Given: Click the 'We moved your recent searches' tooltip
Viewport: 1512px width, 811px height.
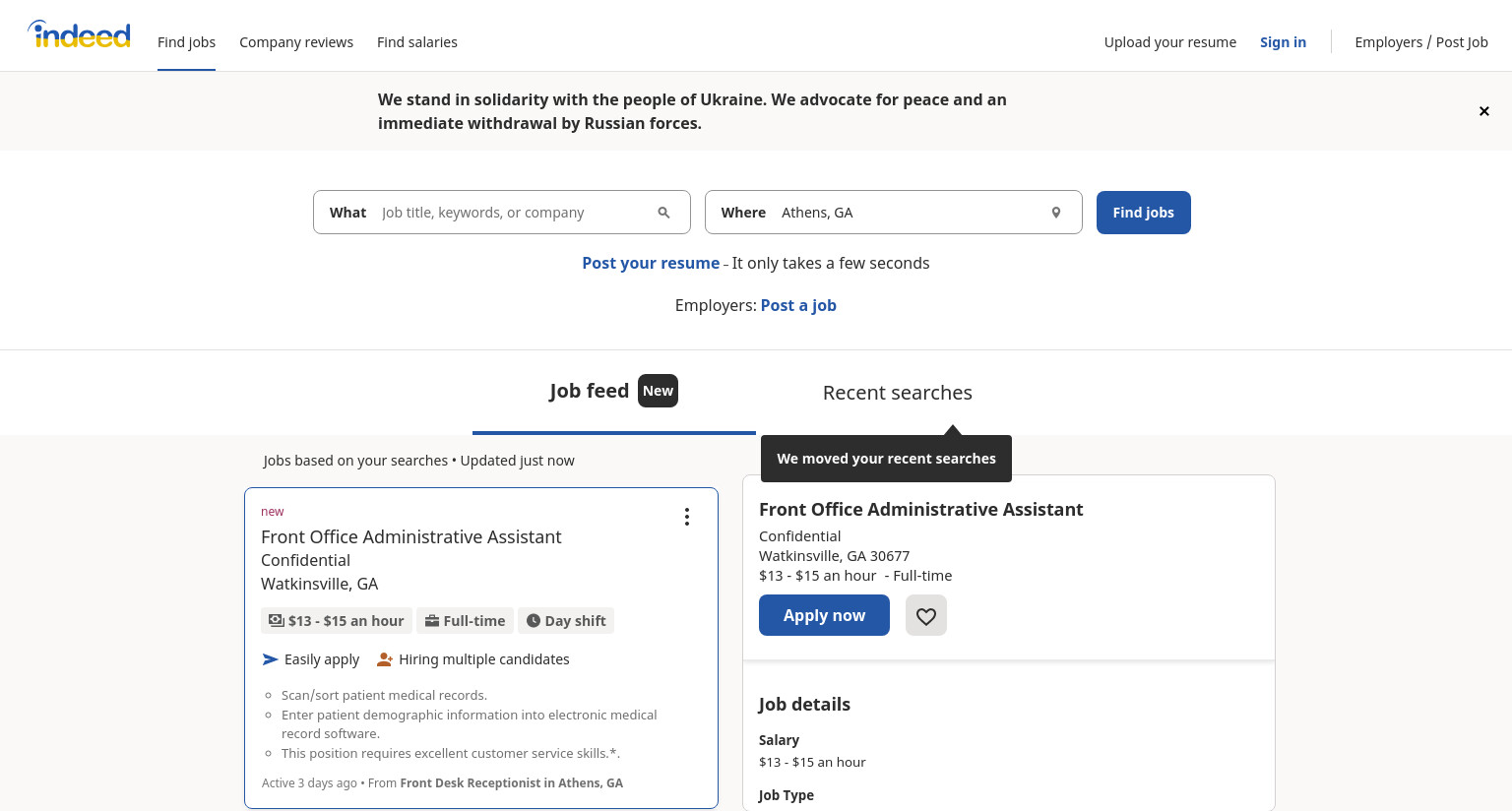Looking at the screenshot, I should (886, 459).
